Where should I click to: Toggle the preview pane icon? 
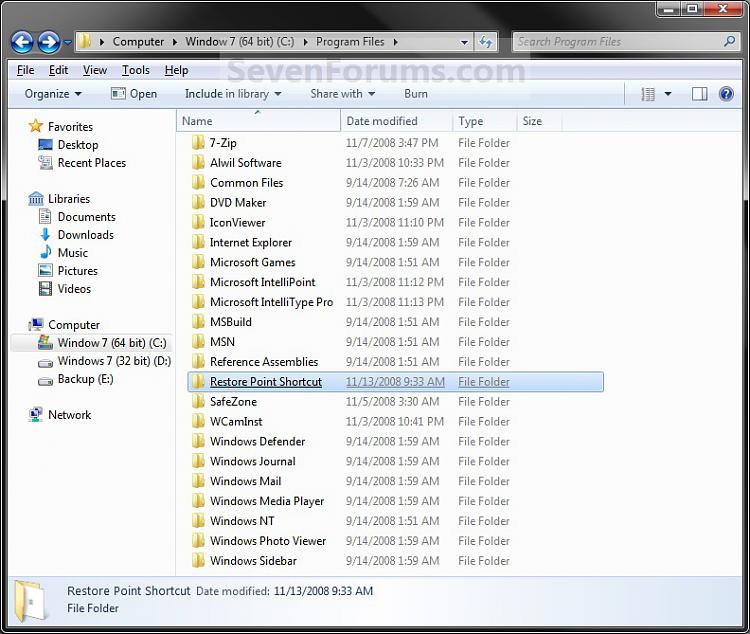pos(699,94)
